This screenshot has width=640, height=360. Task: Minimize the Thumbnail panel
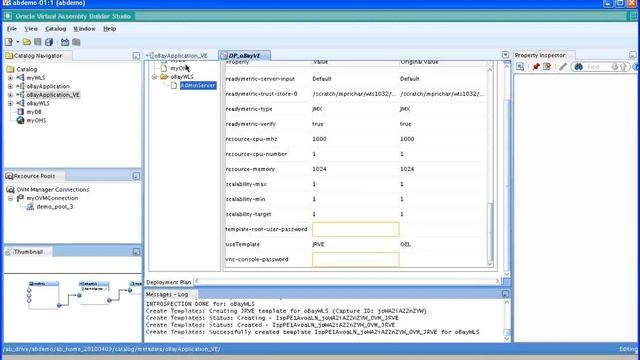tap(136, 252)
